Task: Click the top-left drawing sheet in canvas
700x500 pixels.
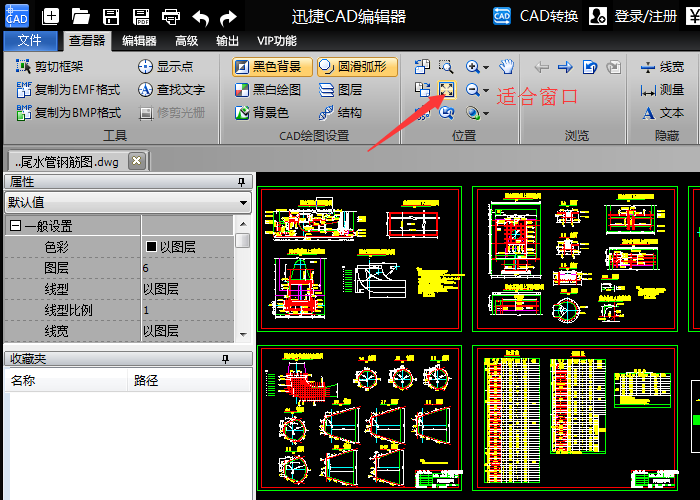Action: (360, 259)
